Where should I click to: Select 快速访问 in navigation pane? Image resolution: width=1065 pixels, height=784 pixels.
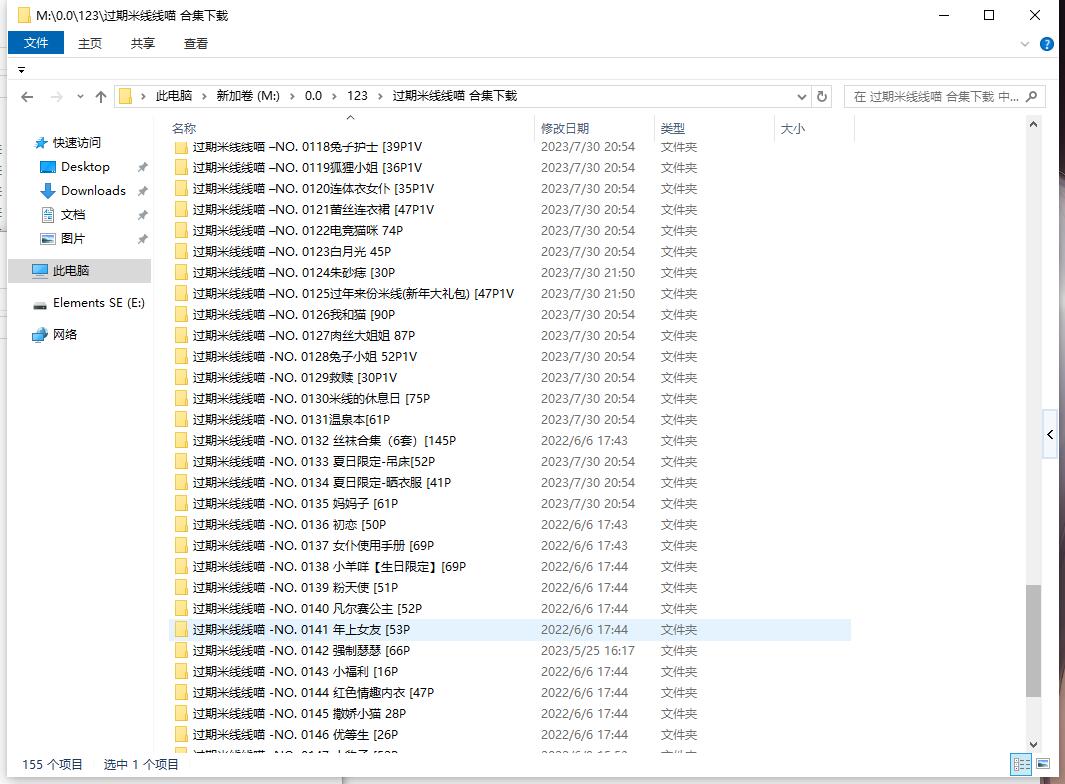pyautogui.click(x=77, y=143)
